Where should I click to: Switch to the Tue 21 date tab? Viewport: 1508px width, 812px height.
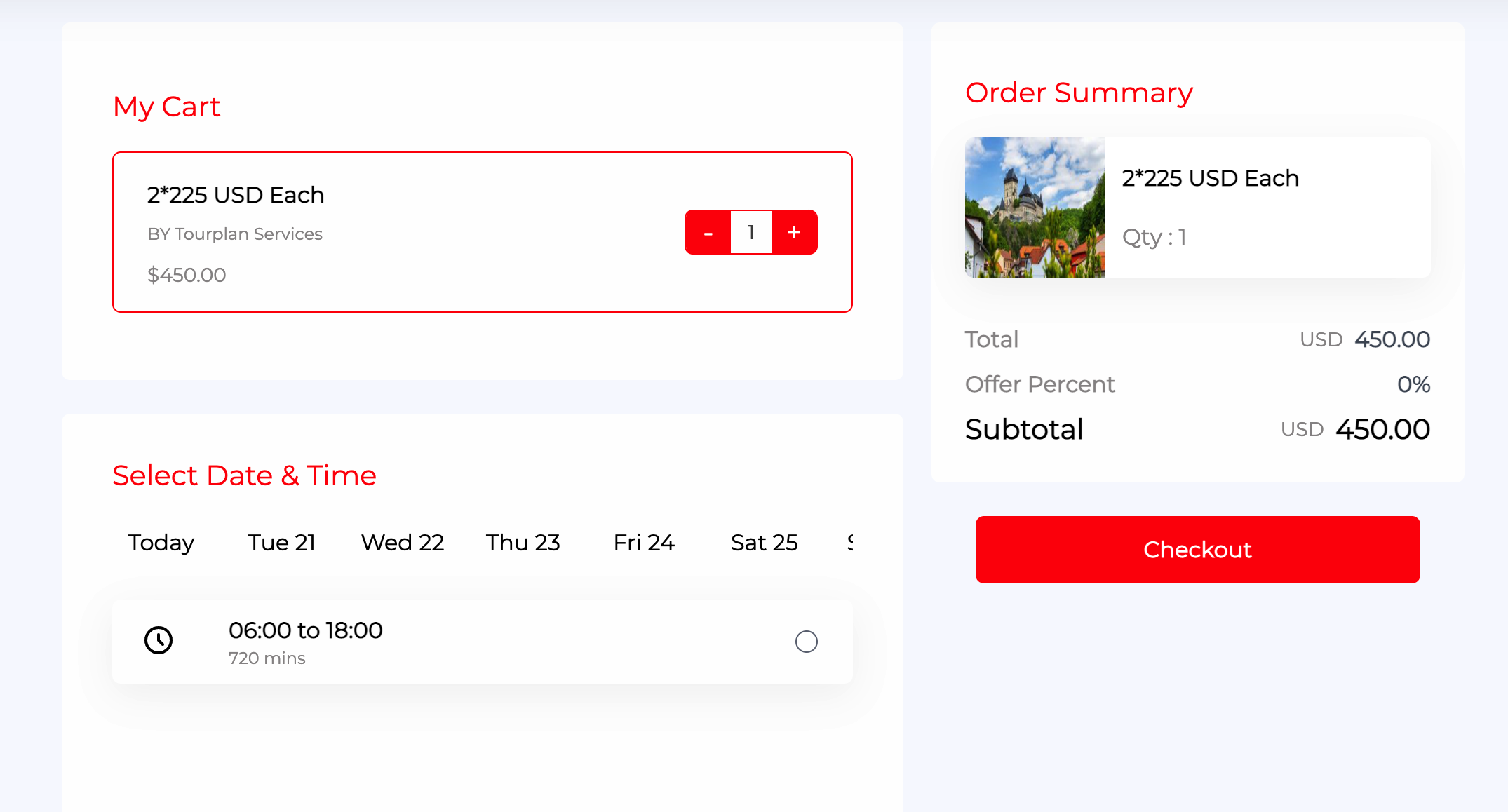pyautogui.click(x=281, y=542)
